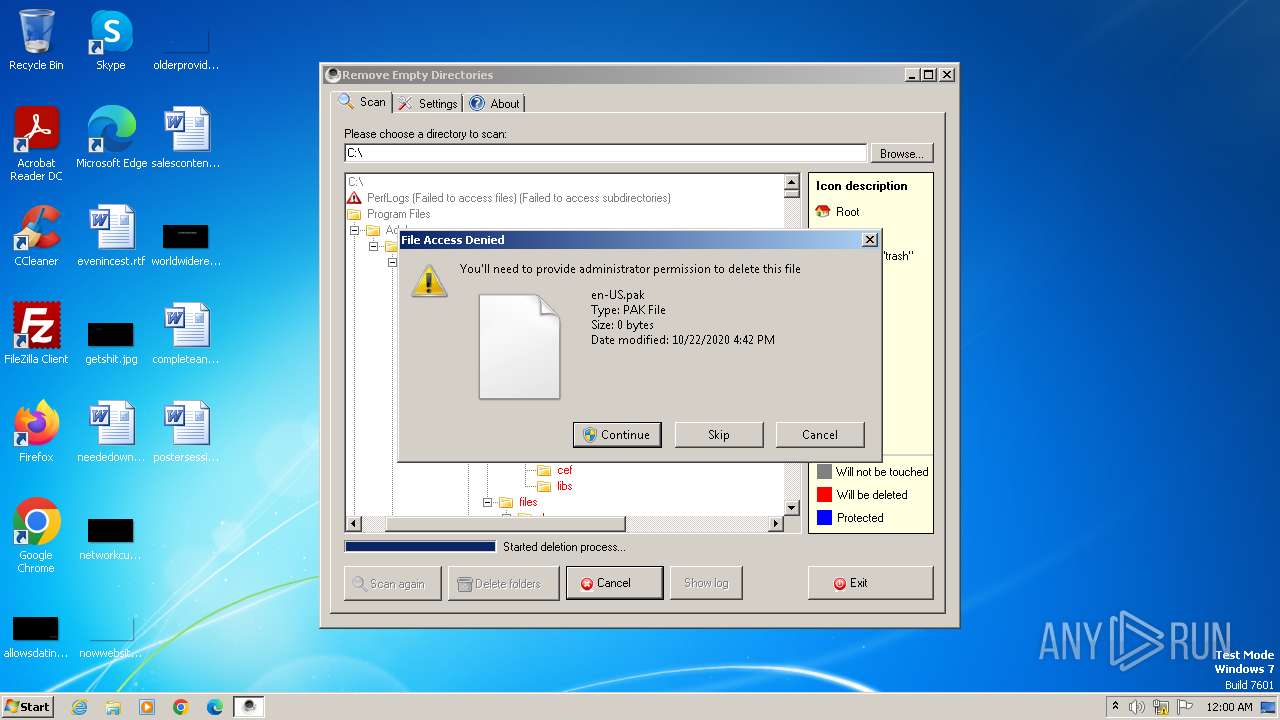Close the File Access Denied dialog
The height and width of the screenshot is (720, 1280).
[x=870, y=240]
